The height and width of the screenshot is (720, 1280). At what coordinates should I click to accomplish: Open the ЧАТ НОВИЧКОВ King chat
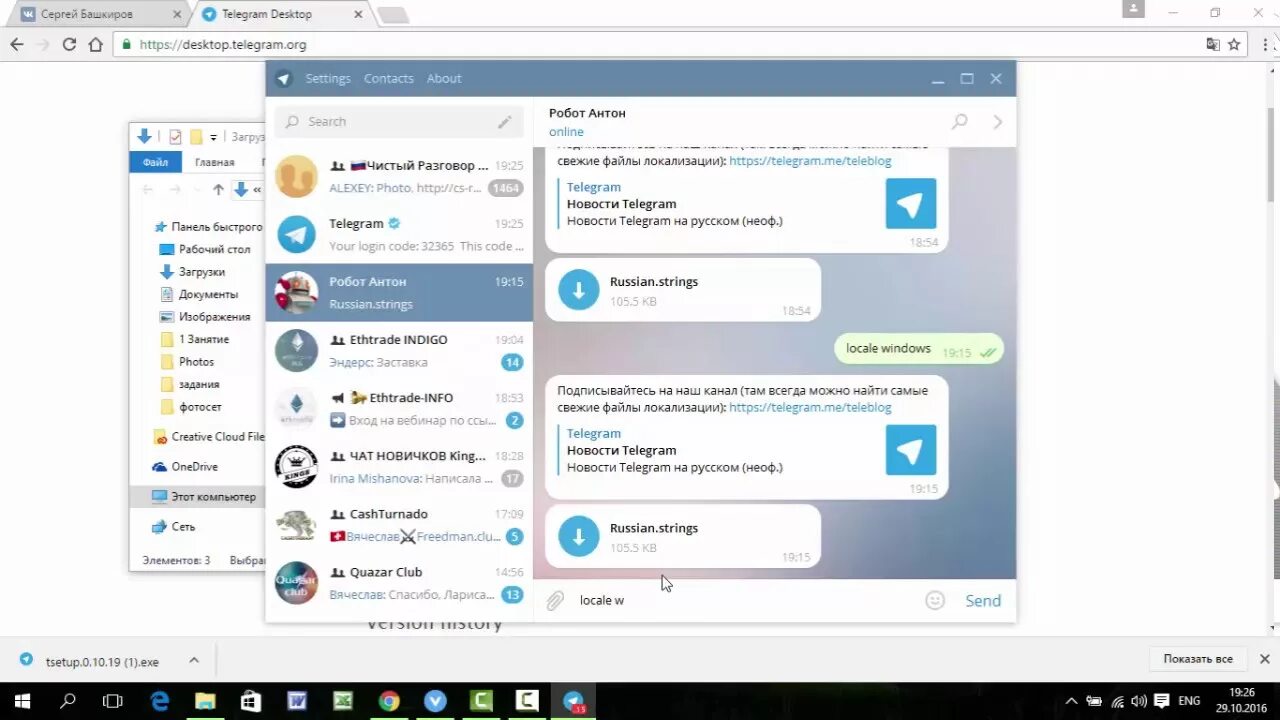[399, 467]
